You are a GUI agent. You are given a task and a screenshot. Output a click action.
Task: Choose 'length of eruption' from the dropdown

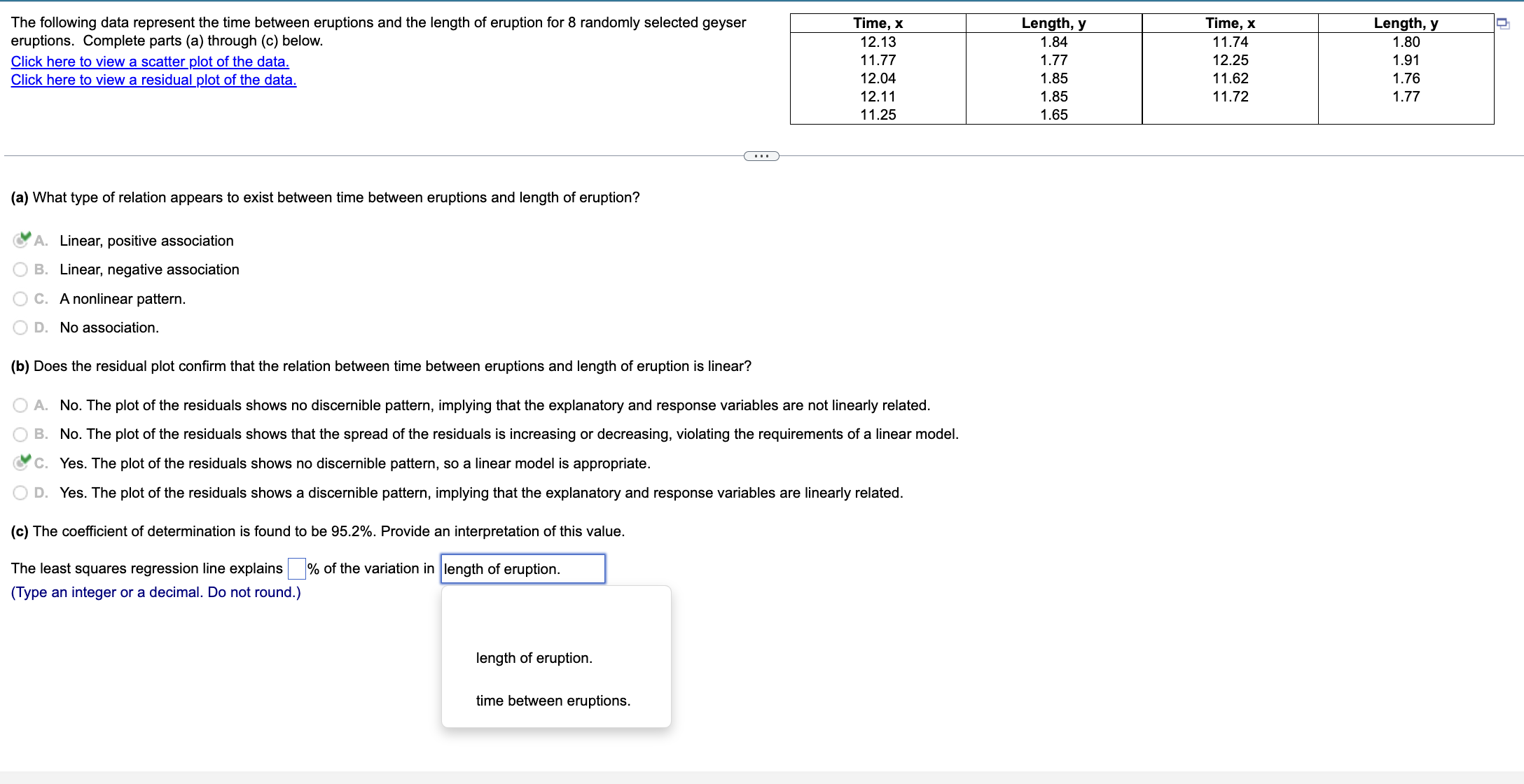pyautogui.click(x=534, y=657)
